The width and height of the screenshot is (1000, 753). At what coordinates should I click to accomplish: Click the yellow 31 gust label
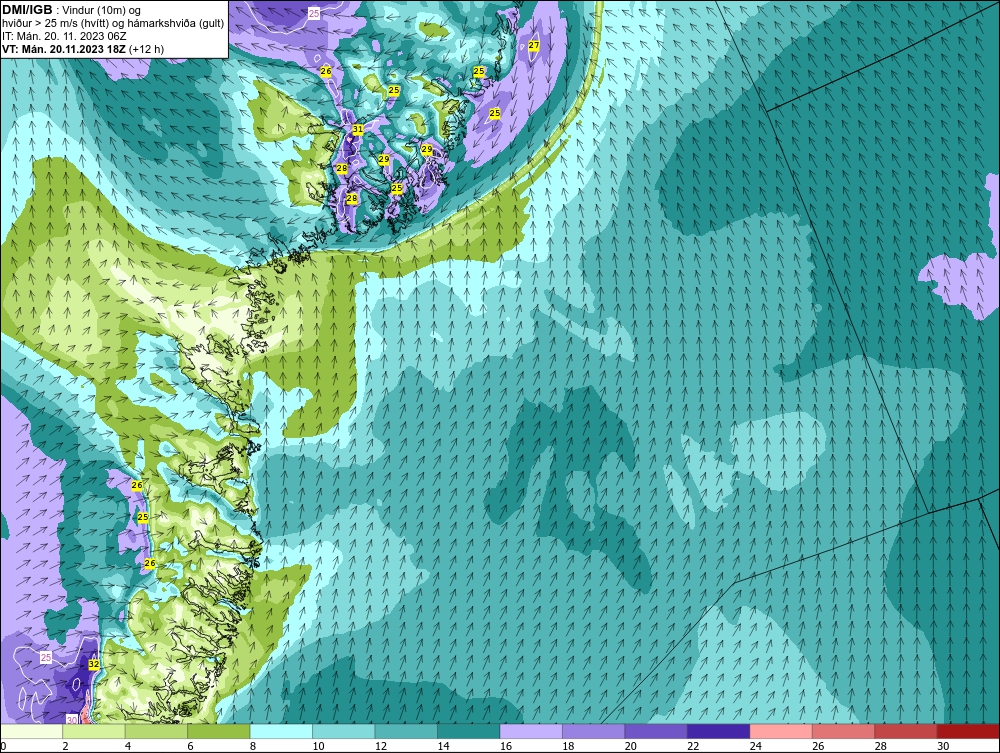[x=358, y=129]
